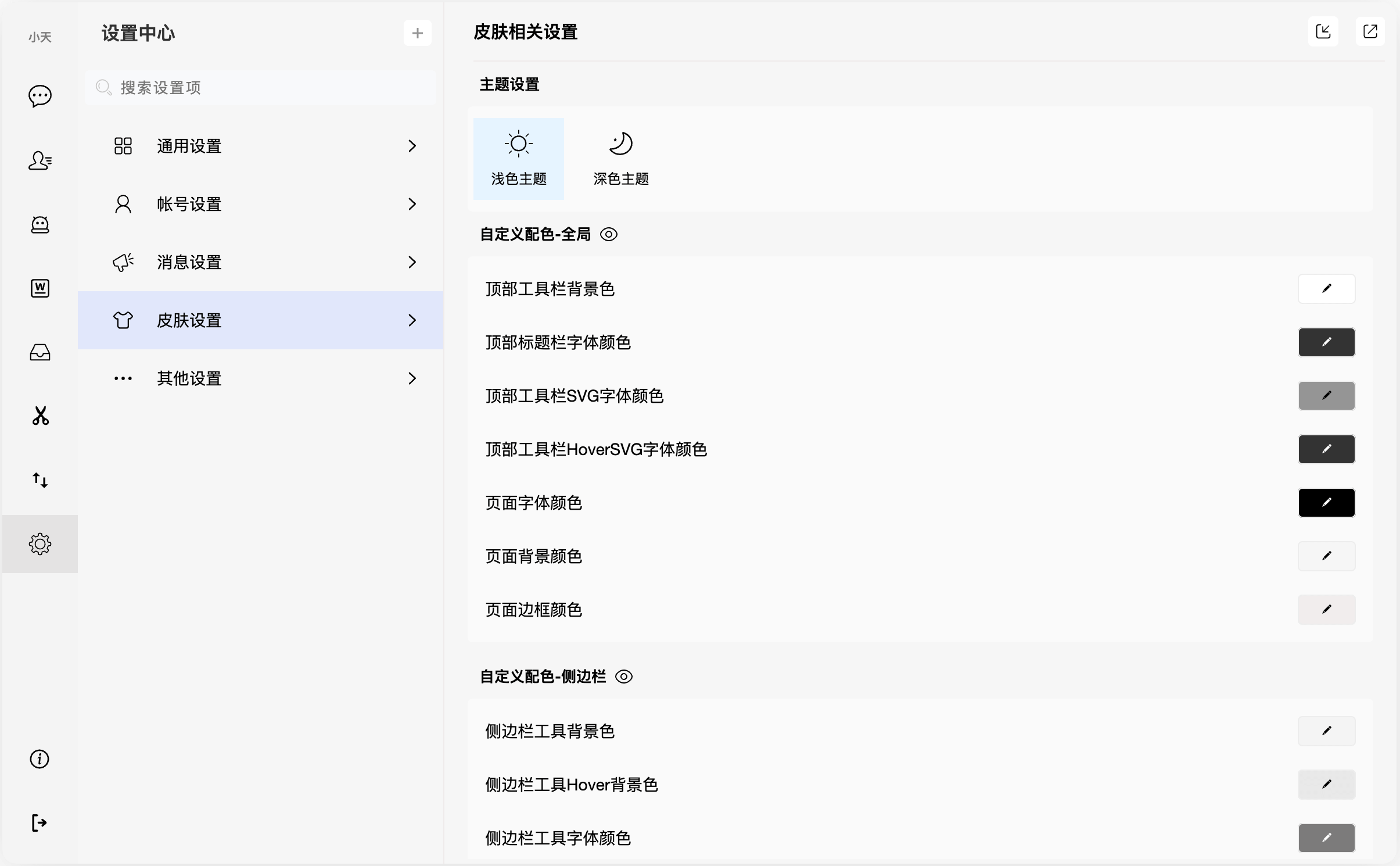Open the inbox tray sidebar icon
Viewport: 1400px width, 866px height.
(40, 352)
